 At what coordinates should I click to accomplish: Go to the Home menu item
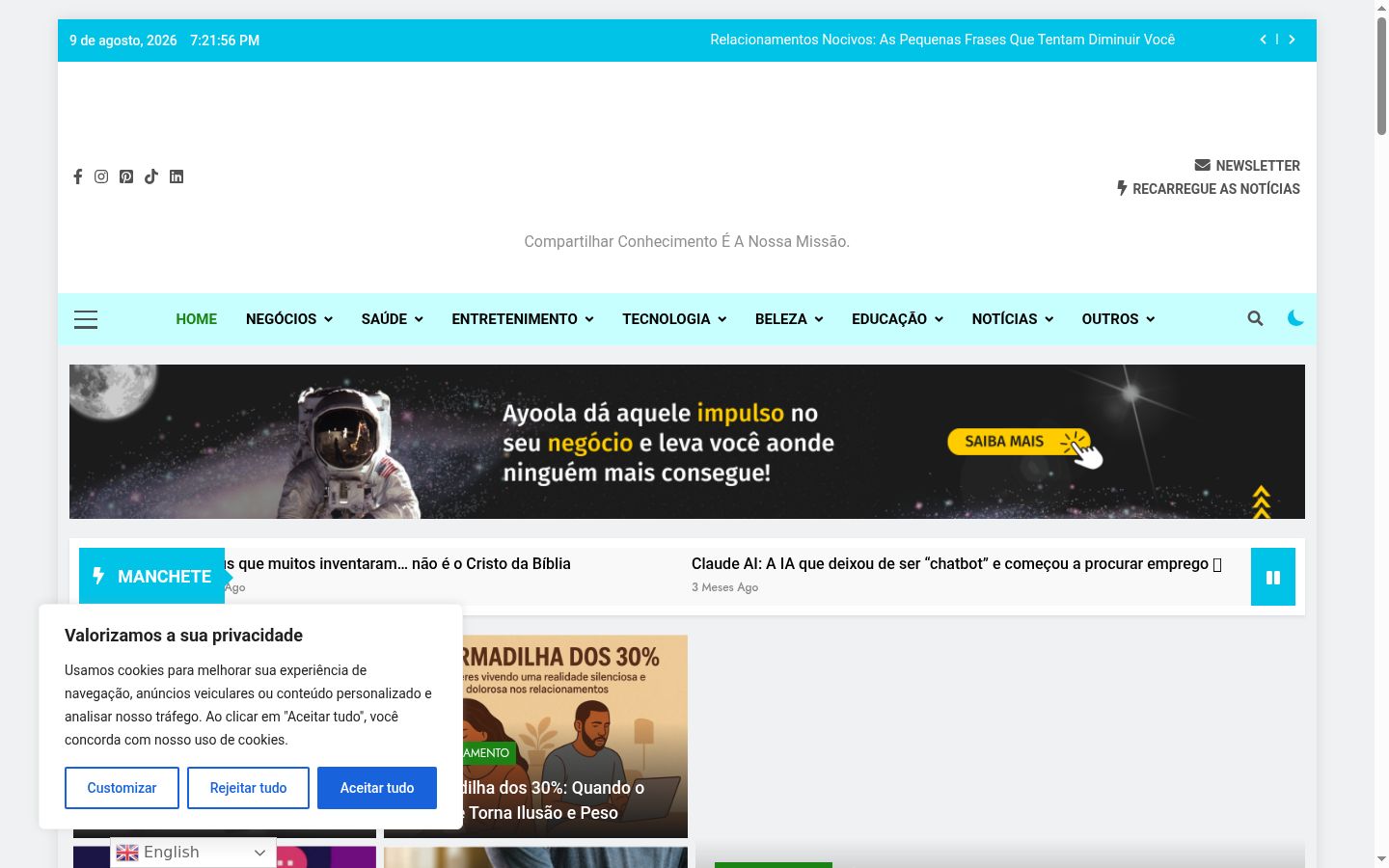(197, 319)
